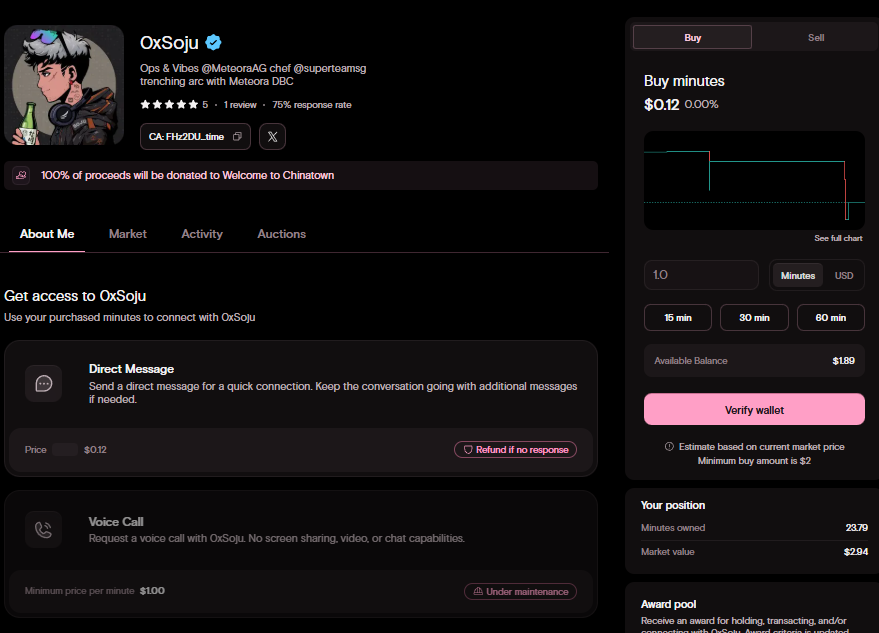Viewport: 879px width, 633px height.
Task: Click the donation hand icon in banner
Action: [21, 175]
